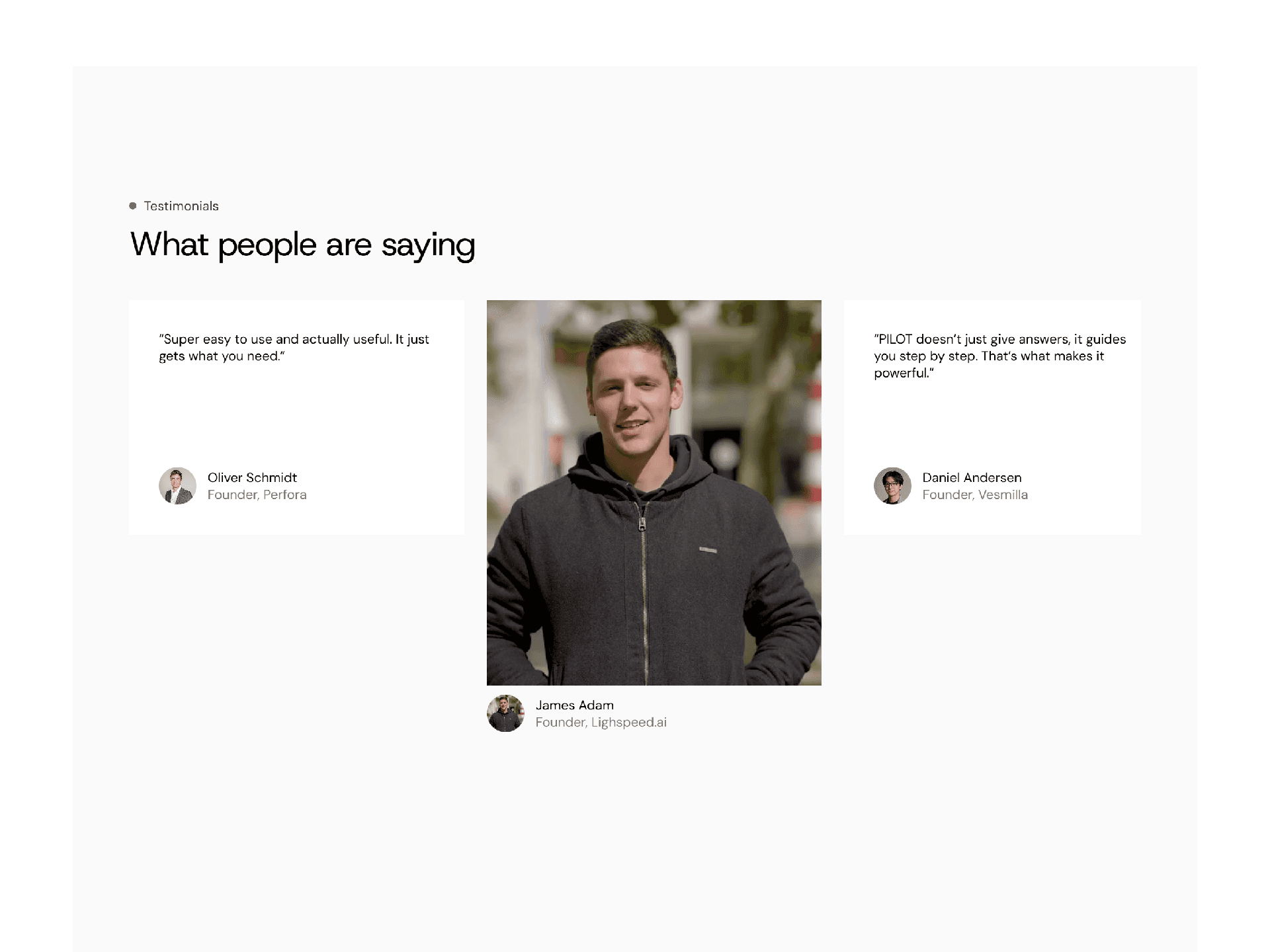Click the 'Testimonials' section label
This screenshot has height=952, width=1270.
pos(181,206)
